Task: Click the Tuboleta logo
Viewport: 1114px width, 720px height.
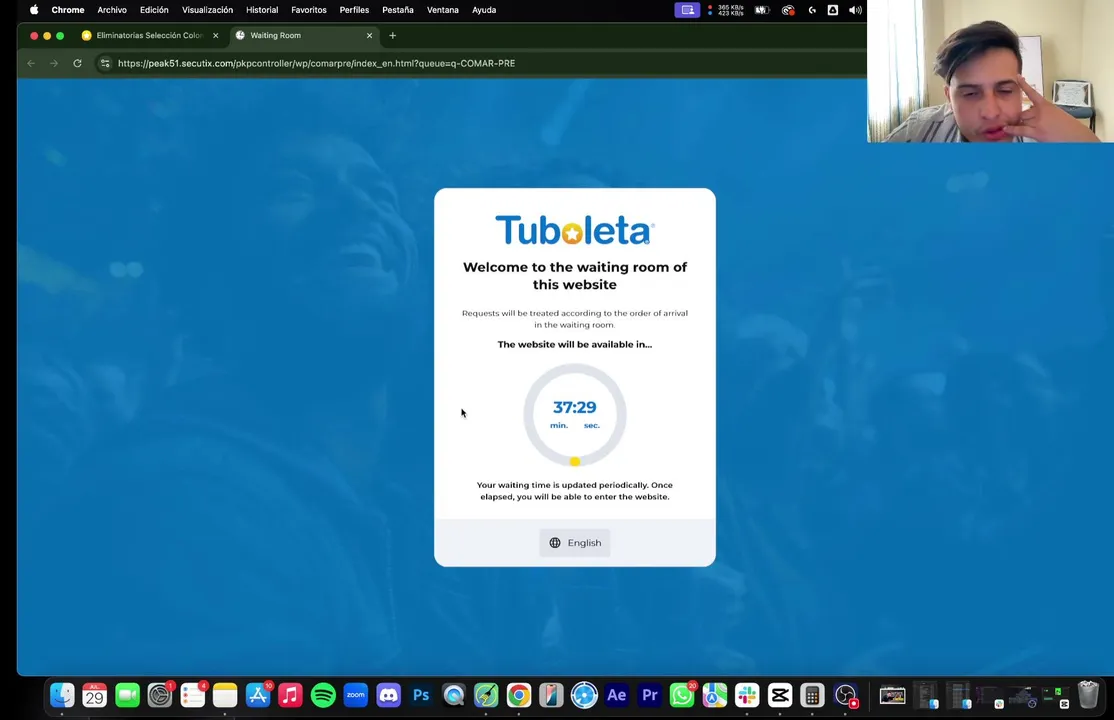Action: pyautogui.click(x=575, y=230)
